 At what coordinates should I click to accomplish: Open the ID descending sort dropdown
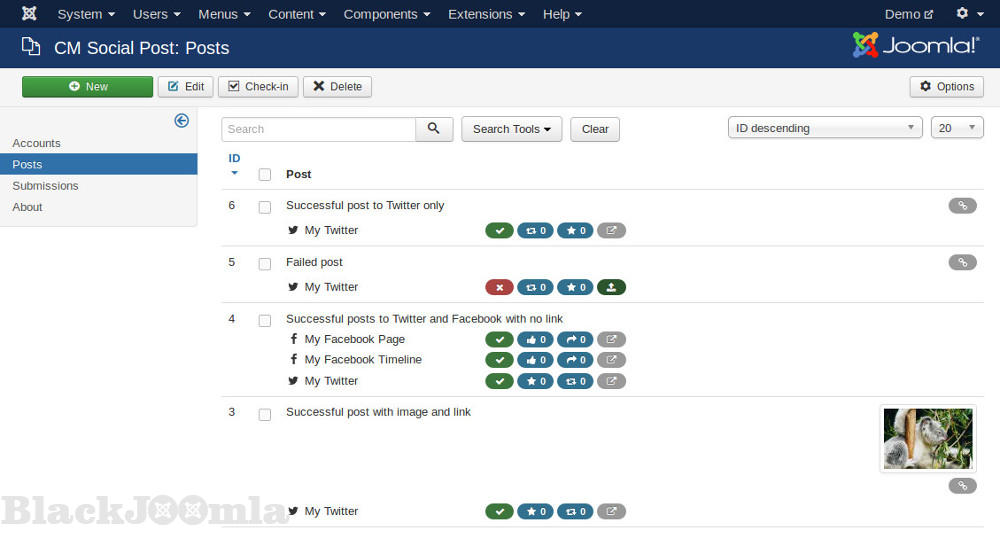825,128
